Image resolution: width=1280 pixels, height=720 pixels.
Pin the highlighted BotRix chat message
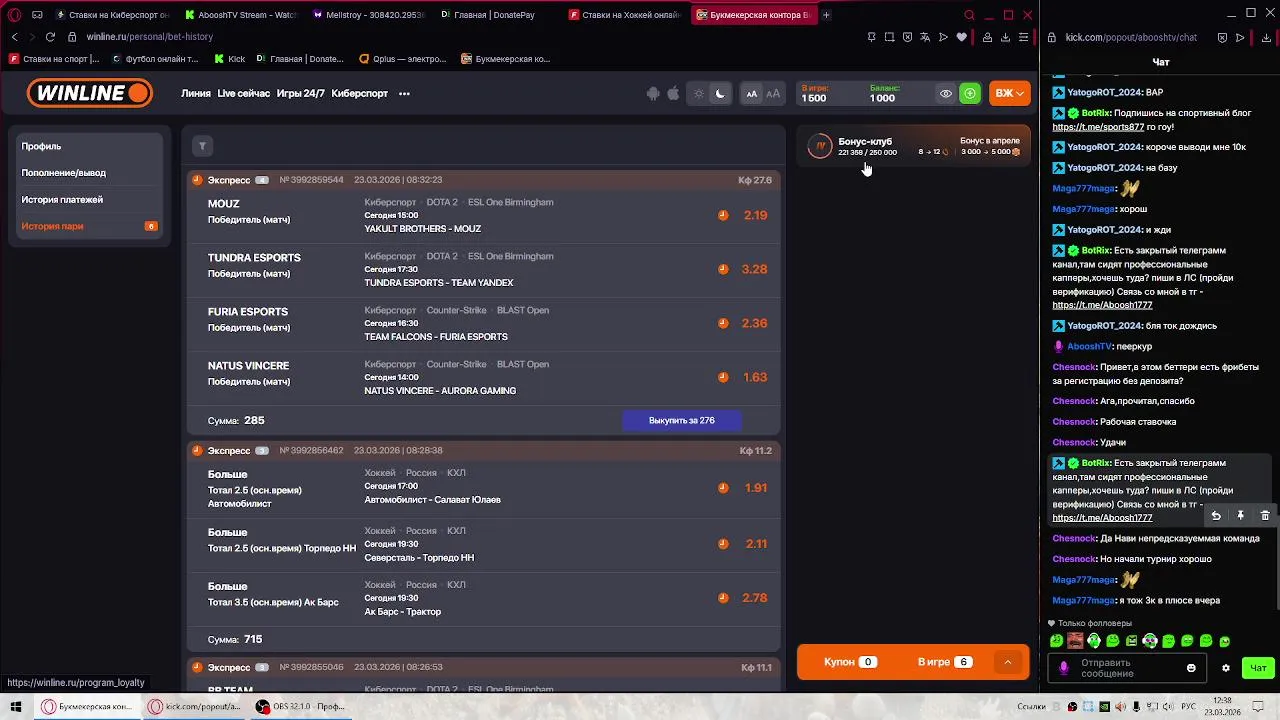1240,516
